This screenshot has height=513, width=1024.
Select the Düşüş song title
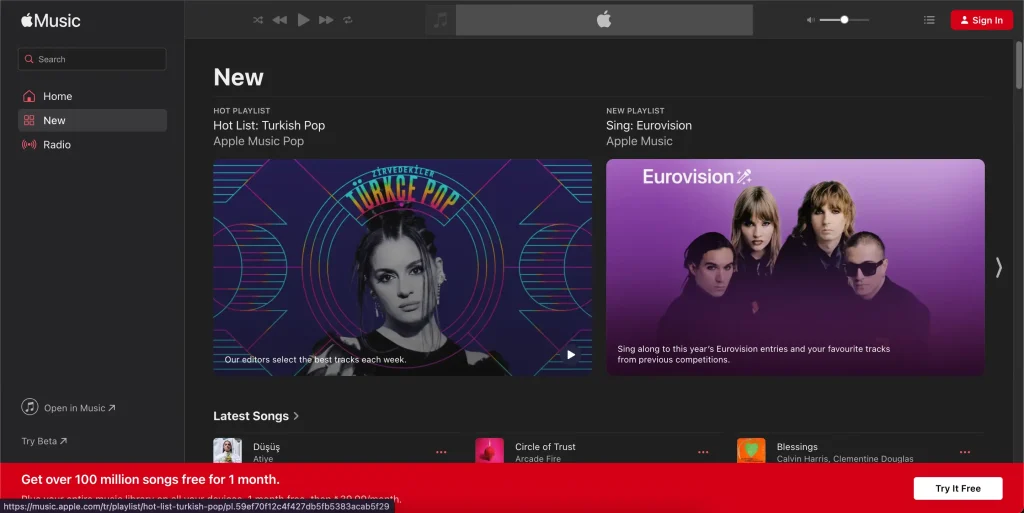pyautogui.click(x=266, y=446)
